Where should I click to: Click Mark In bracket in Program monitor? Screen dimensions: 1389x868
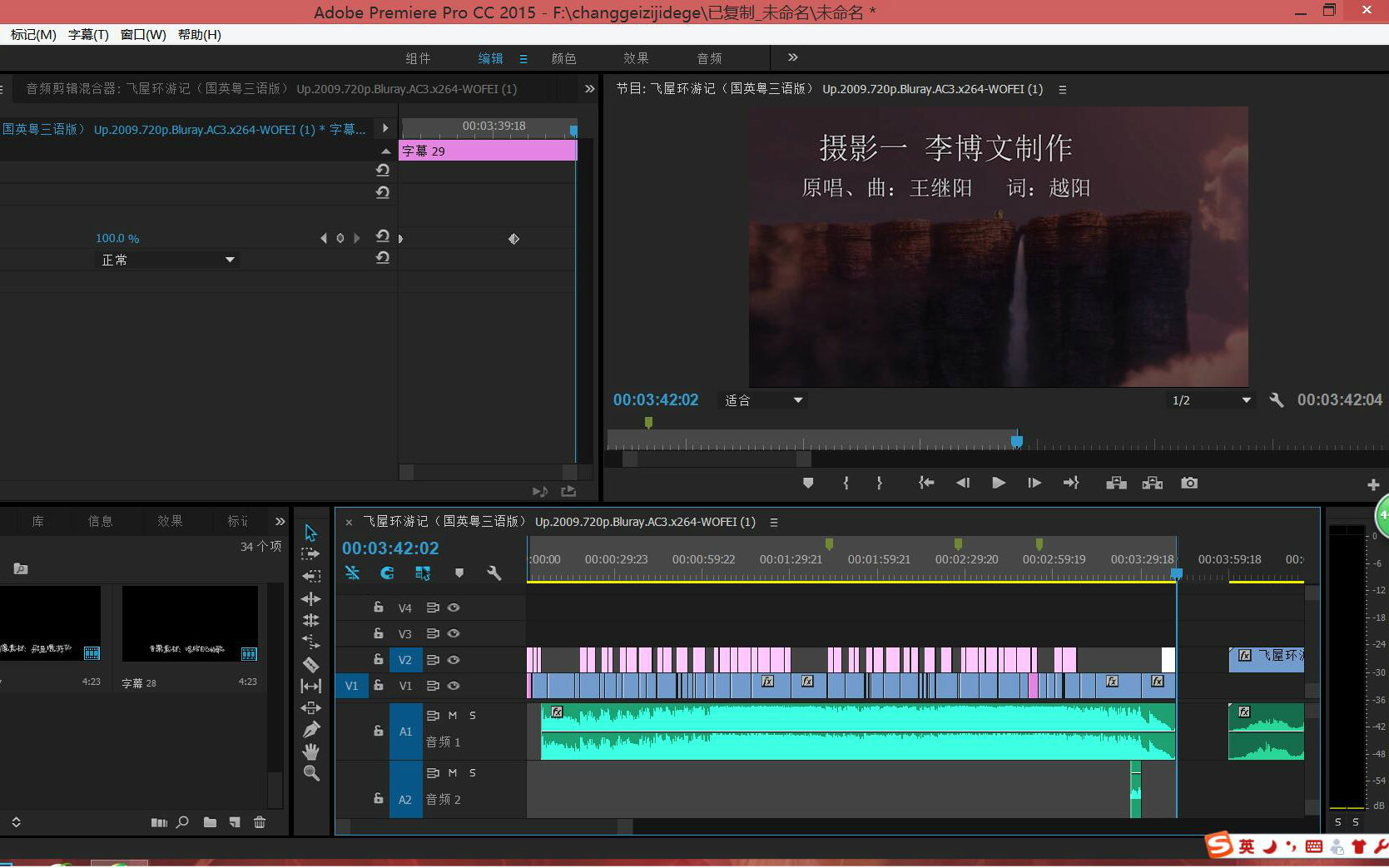point(846,483)
